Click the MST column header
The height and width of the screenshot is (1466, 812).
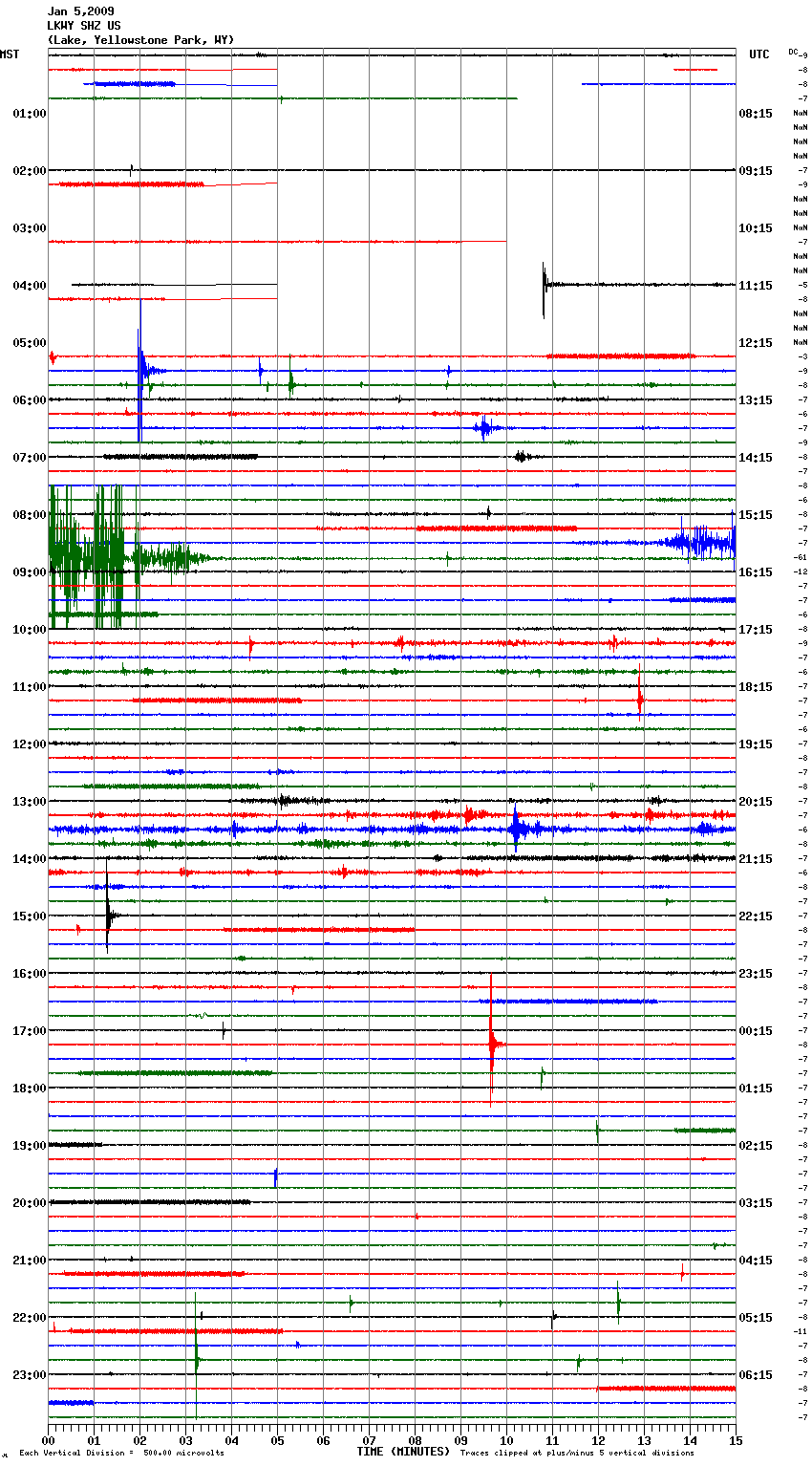pos(10,54)
